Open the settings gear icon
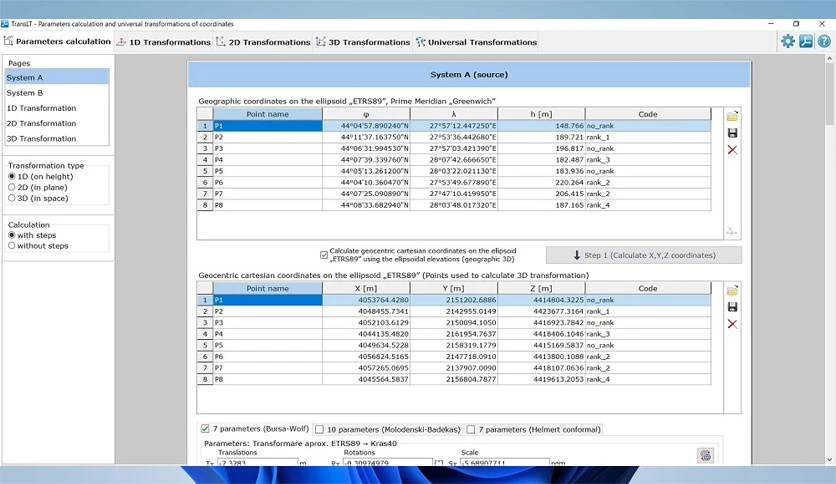 pos(787,41)
